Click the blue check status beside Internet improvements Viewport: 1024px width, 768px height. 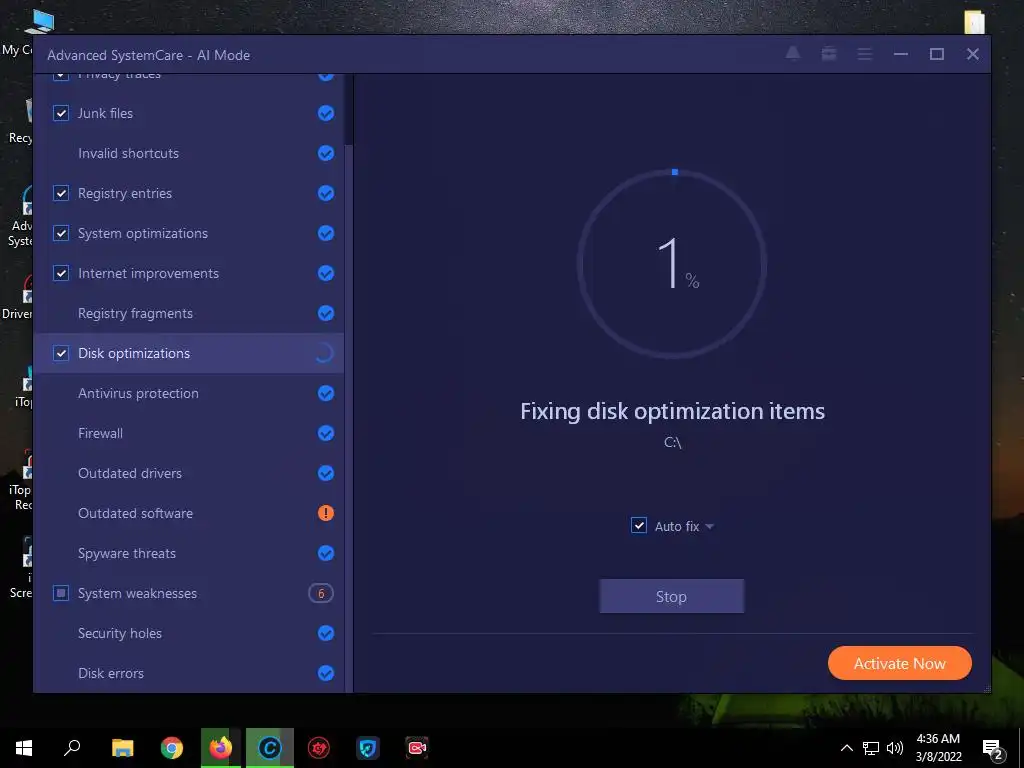[326, 273]
